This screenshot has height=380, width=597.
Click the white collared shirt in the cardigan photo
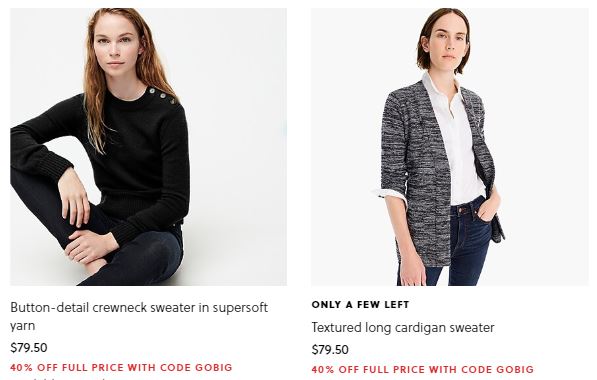(457, 141)
